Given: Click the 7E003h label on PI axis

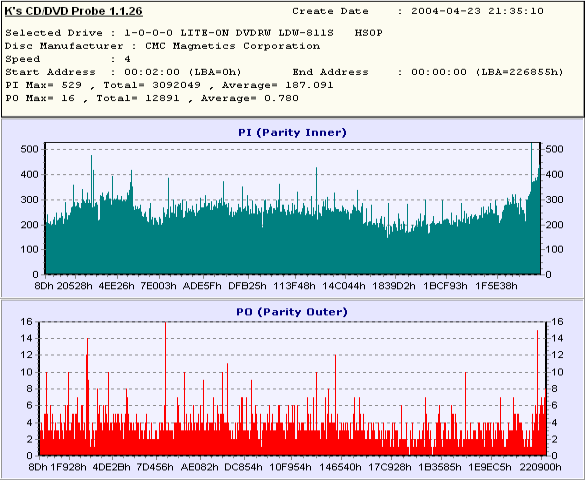Looking at the screenshot, I should click(x=158, y=286).
